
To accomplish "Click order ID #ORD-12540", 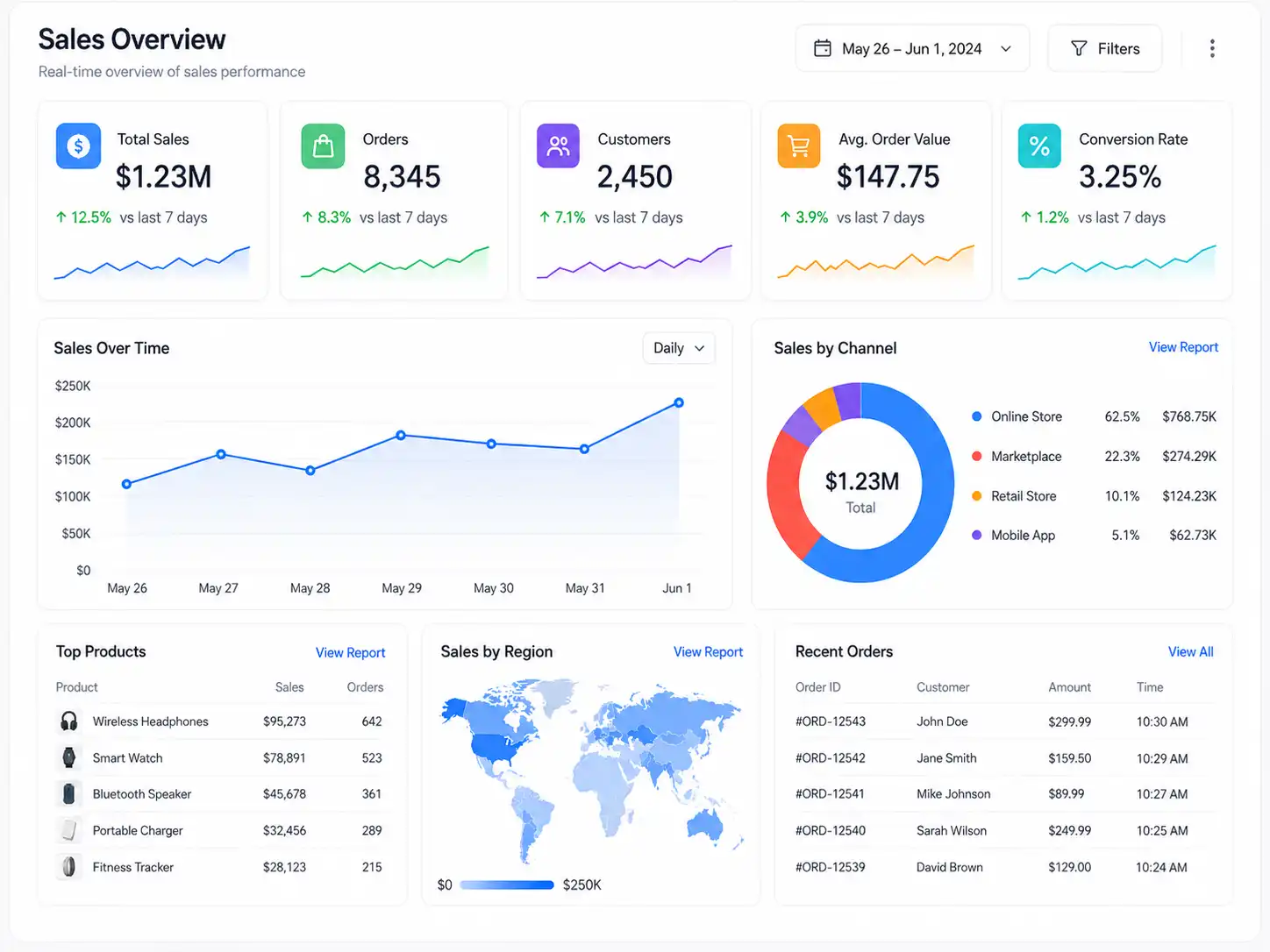I will (x=830, y=831).
